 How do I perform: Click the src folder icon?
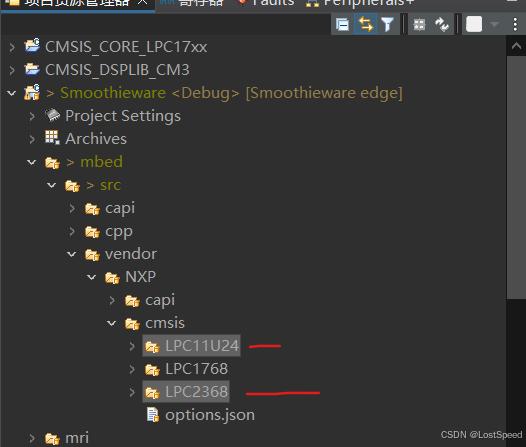coord(72,186)
